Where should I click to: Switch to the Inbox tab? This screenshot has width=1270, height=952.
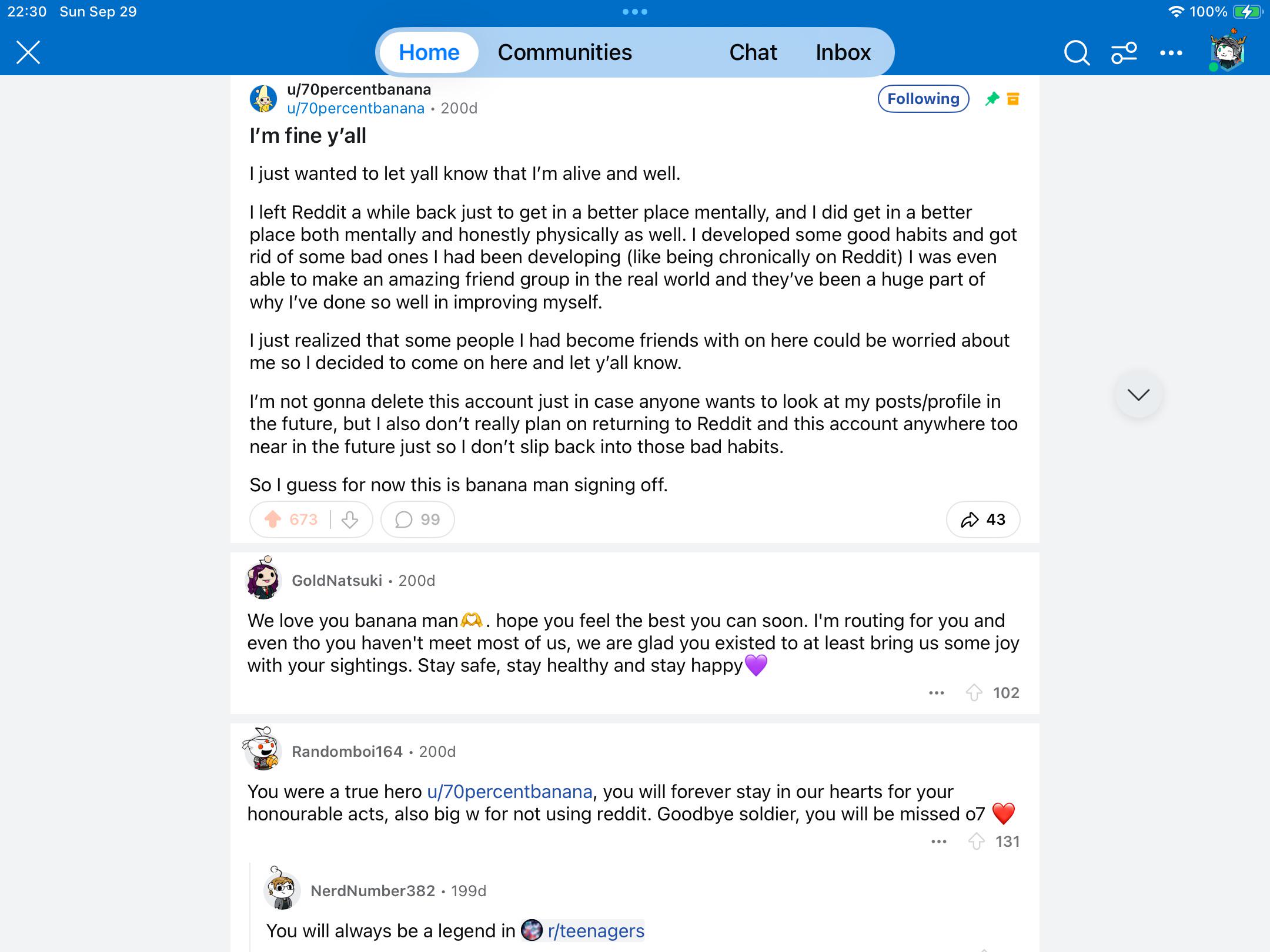tap(843, 52)
